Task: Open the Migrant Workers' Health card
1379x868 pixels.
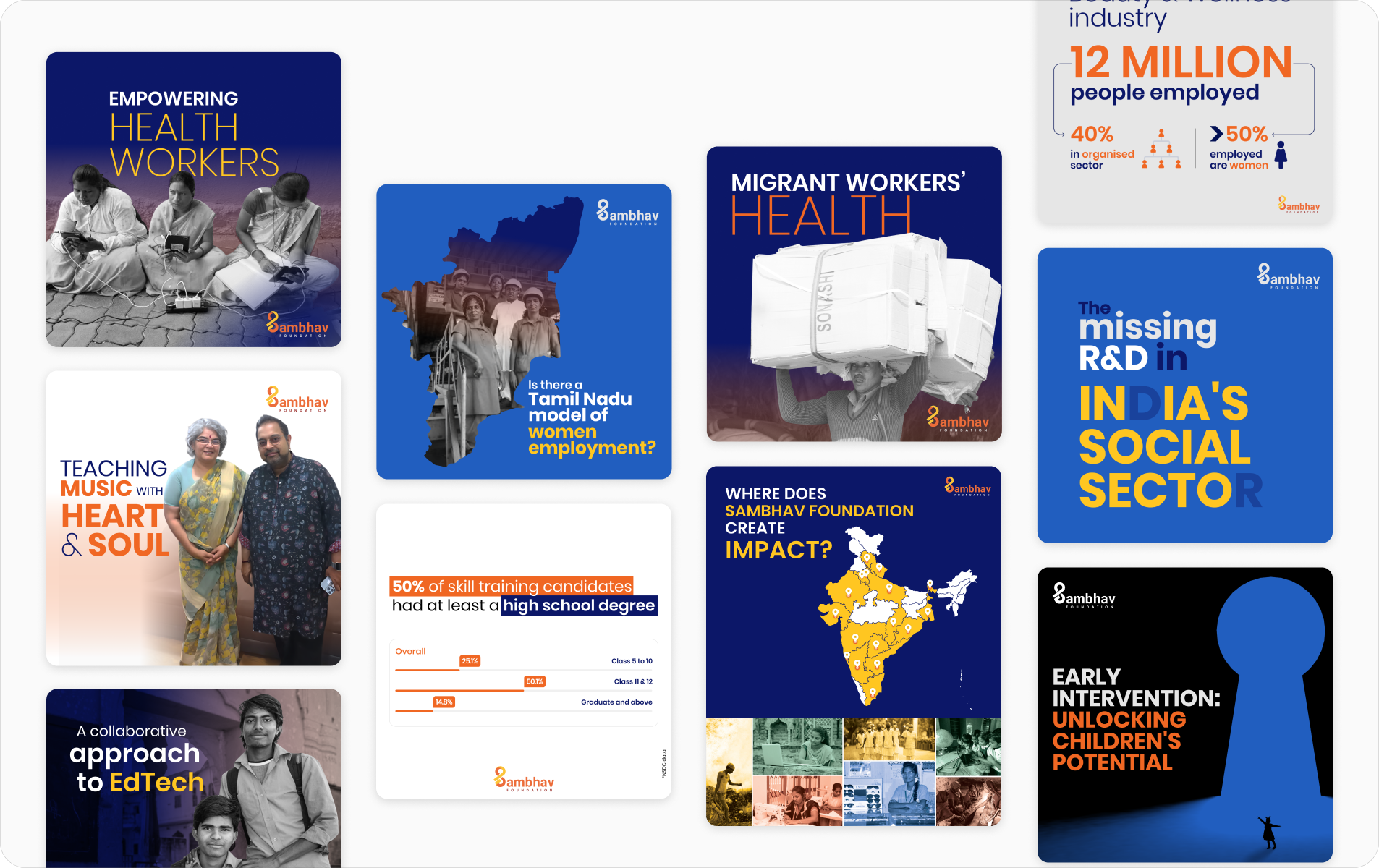Action: coord(854,294)
